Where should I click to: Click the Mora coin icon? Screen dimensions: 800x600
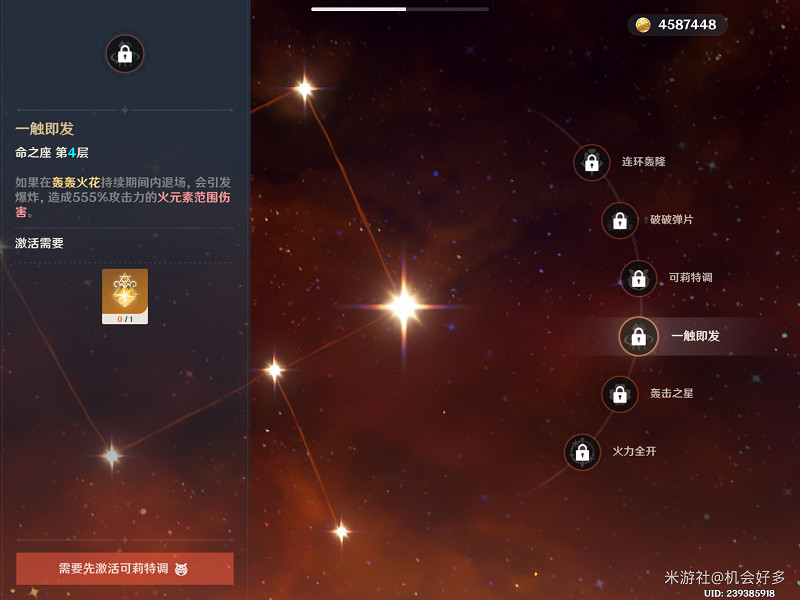pyautogui.click(x=642, y=24)
